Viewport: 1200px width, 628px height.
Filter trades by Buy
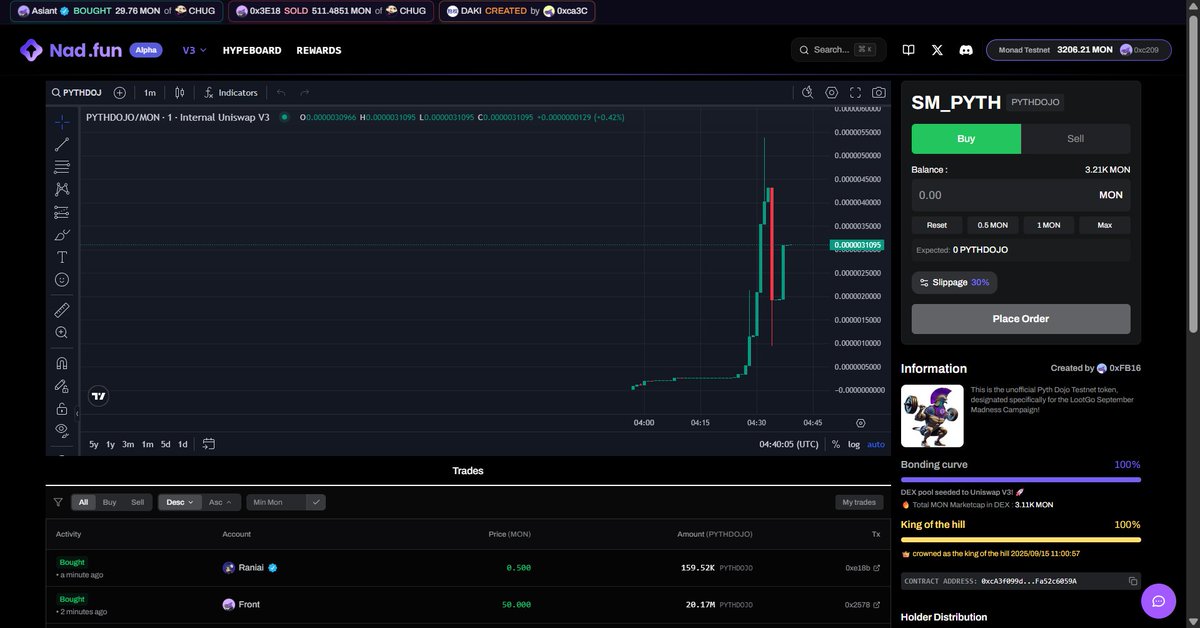(110, 502)
